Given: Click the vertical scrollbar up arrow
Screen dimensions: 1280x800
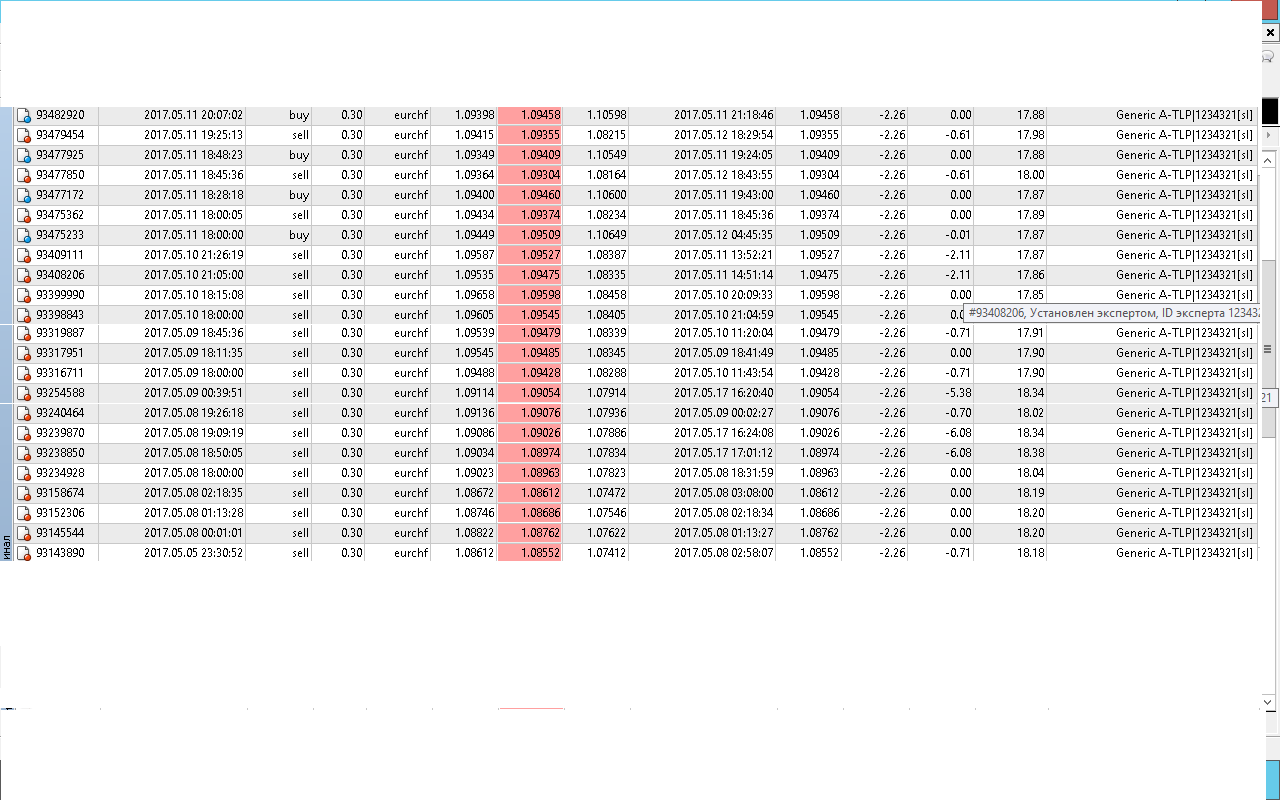Looking at the screenshot, I should click(x=1269, y=160).
